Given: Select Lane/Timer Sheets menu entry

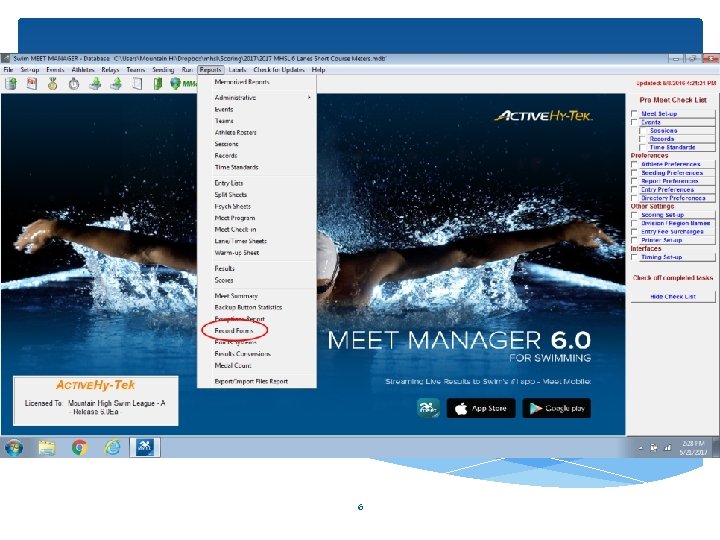Looking at the screenshot, I should click(240, 241).
